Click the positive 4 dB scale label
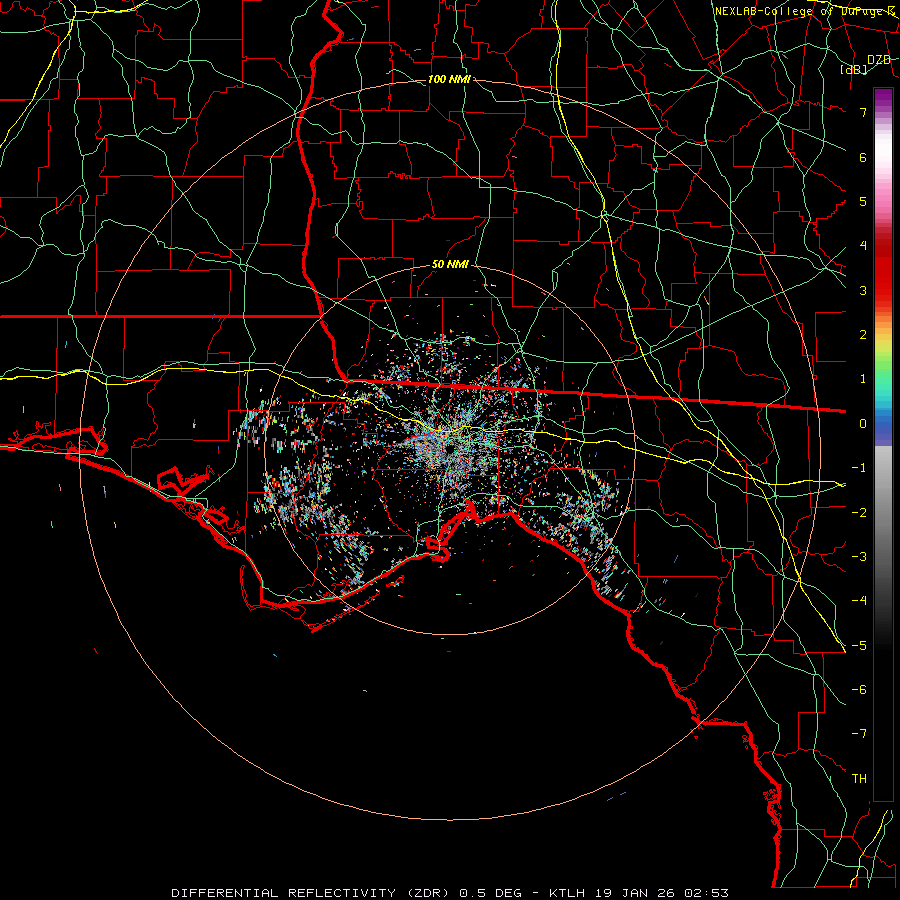The image size is (900, 900). (x=863, y=246)
